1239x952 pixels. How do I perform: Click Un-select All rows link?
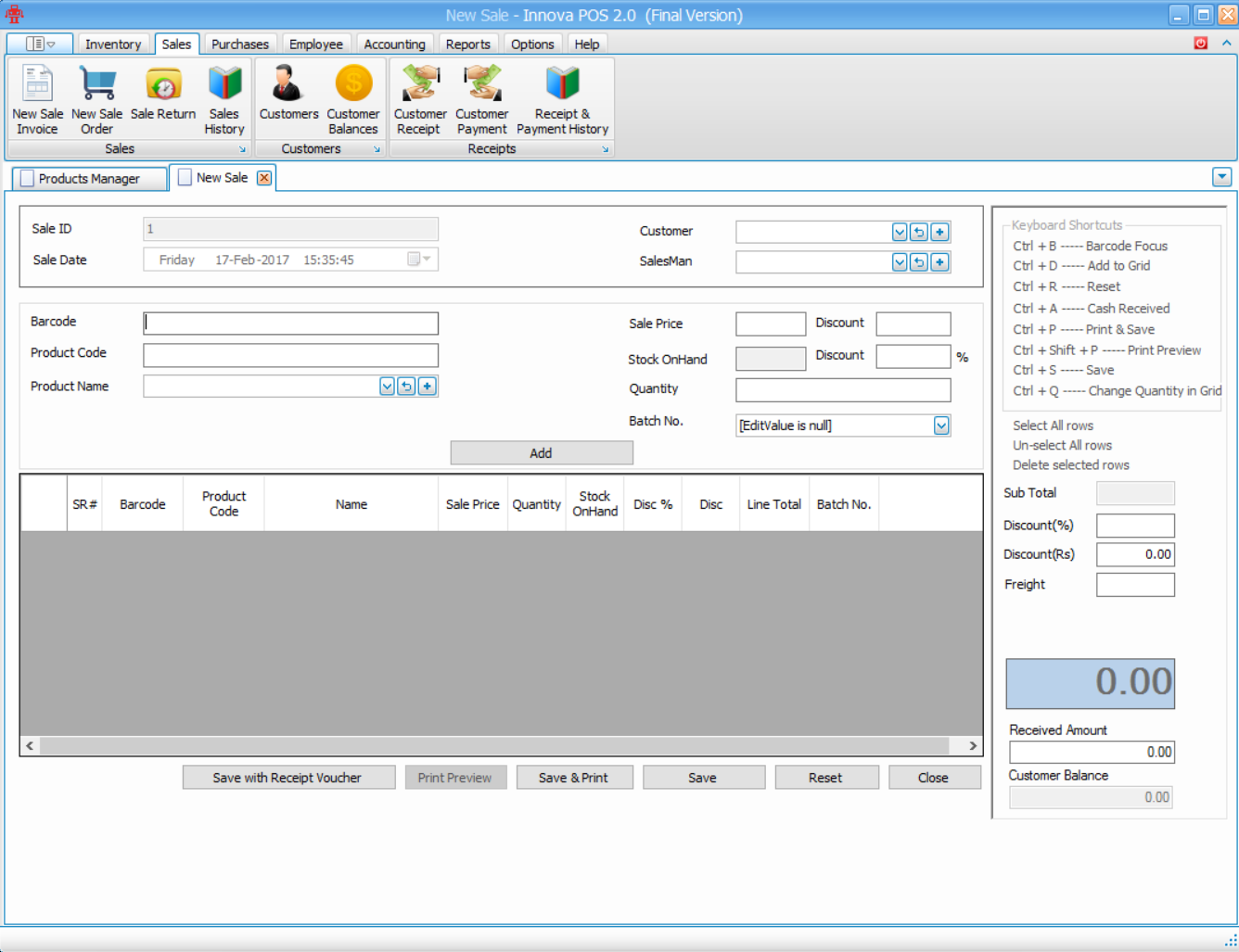tap(1062, 445)
